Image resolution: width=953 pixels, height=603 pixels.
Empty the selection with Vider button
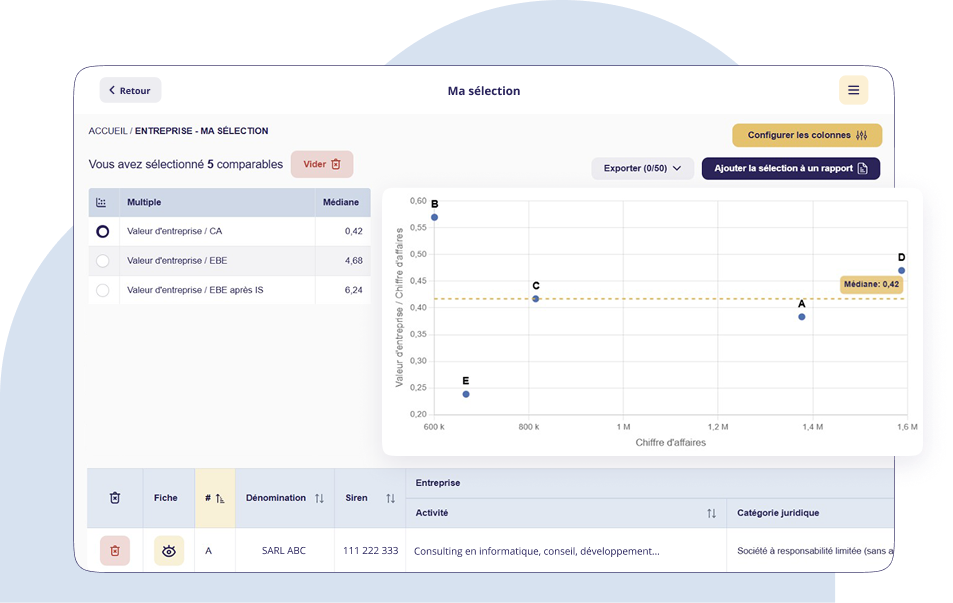pyautogui.click(x=322, y=164)
